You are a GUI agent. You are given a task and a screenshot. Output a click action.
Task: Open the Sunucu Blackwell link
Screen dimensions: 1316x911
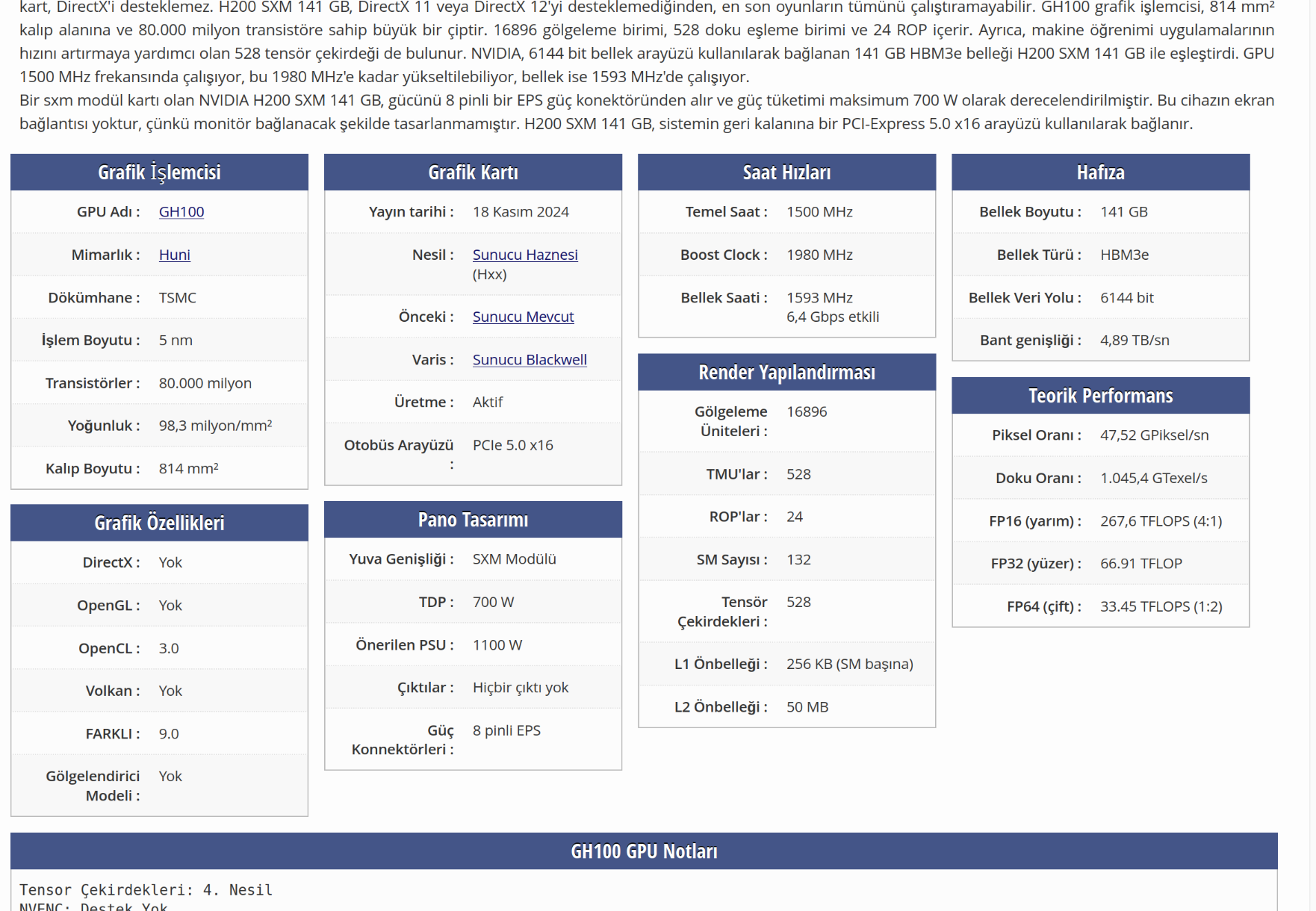[x=530, y=360]
